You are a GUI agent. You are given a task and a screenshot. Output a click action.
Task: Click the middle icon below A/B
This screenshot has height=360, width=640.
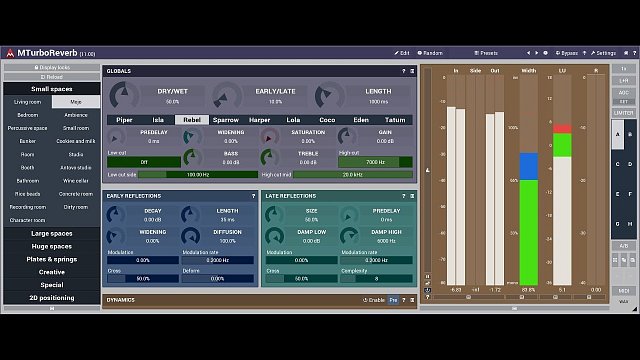coord(624,260)
